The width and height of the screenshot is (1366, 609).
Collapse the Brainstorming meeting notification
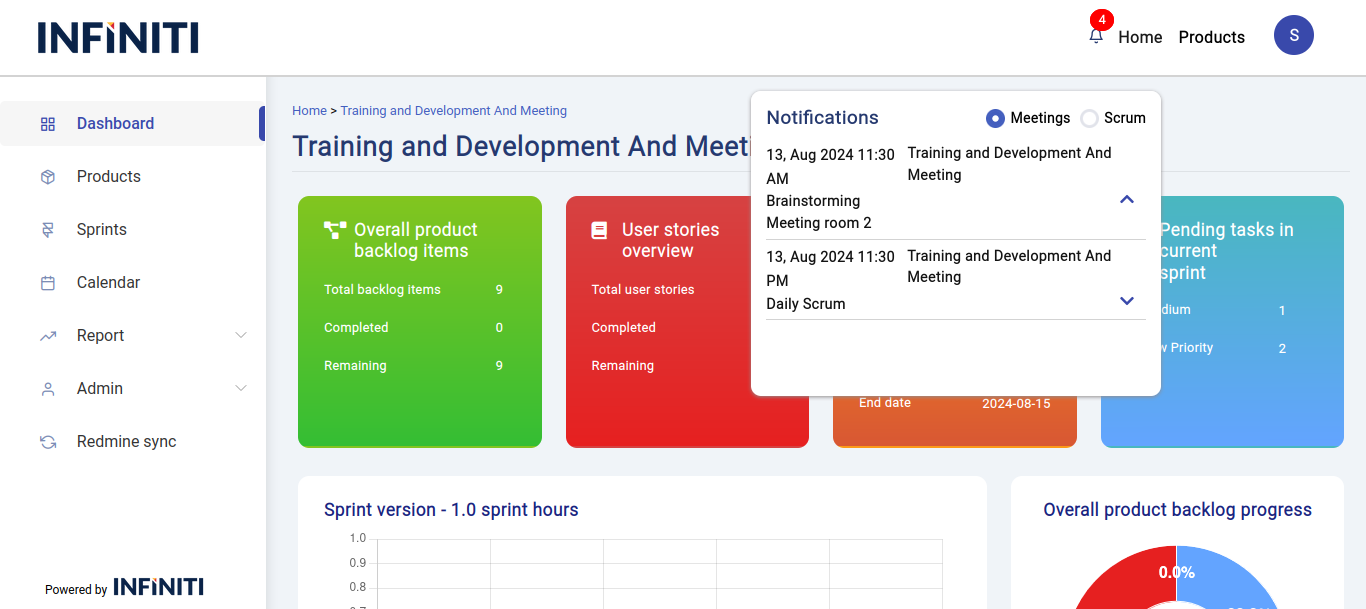(1127, 199)
